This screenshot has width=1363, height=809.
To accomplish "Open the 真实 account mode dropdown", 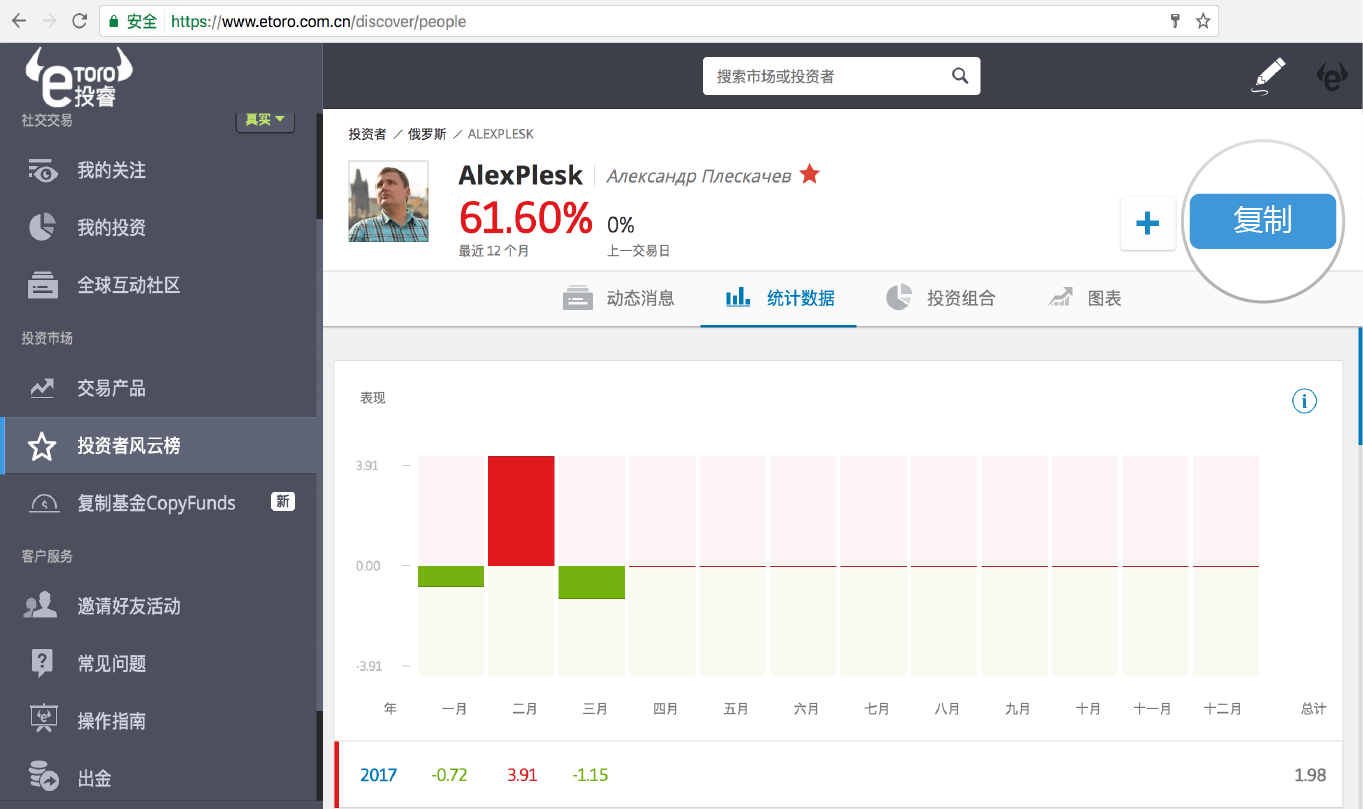I will [x=265, y=120].
